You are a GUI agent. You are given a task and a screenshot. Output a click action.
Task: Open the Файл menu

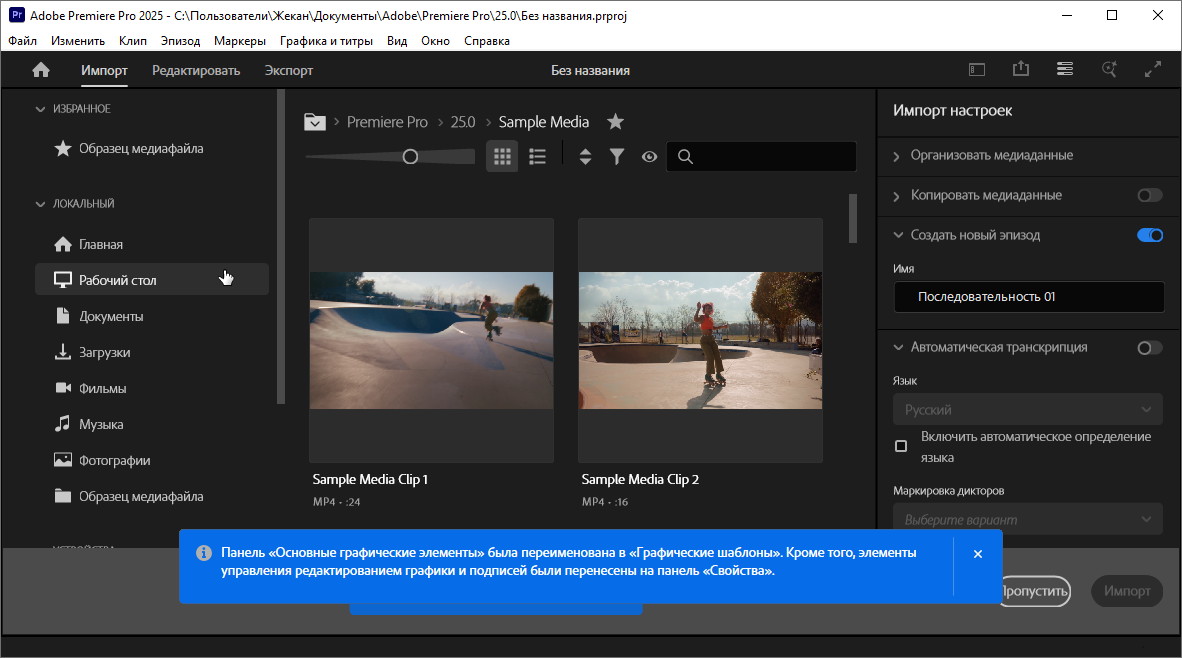tap(23, 41)
